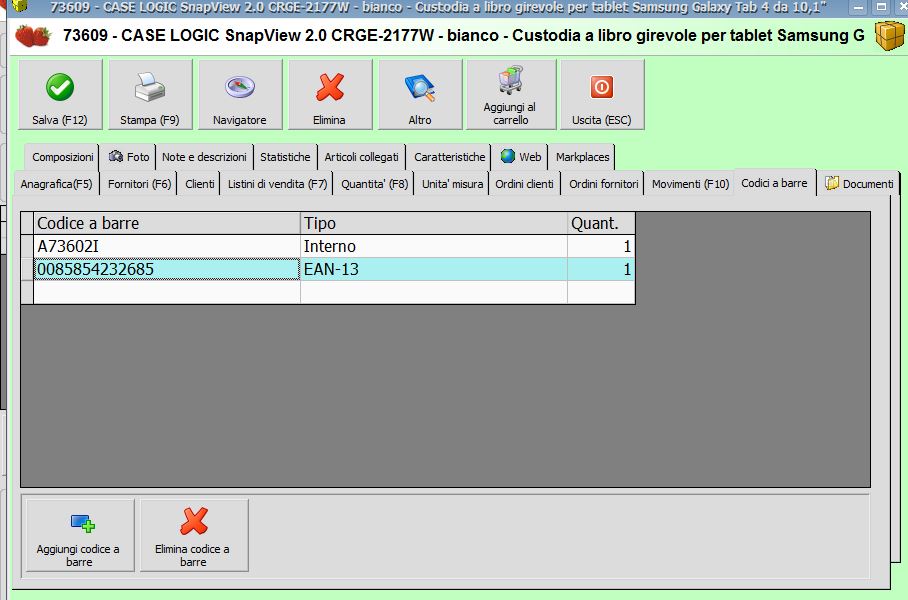This screenshot has height=600, width=908.
Task: Switch to the Foto tab
Action: tap(129, 157)
